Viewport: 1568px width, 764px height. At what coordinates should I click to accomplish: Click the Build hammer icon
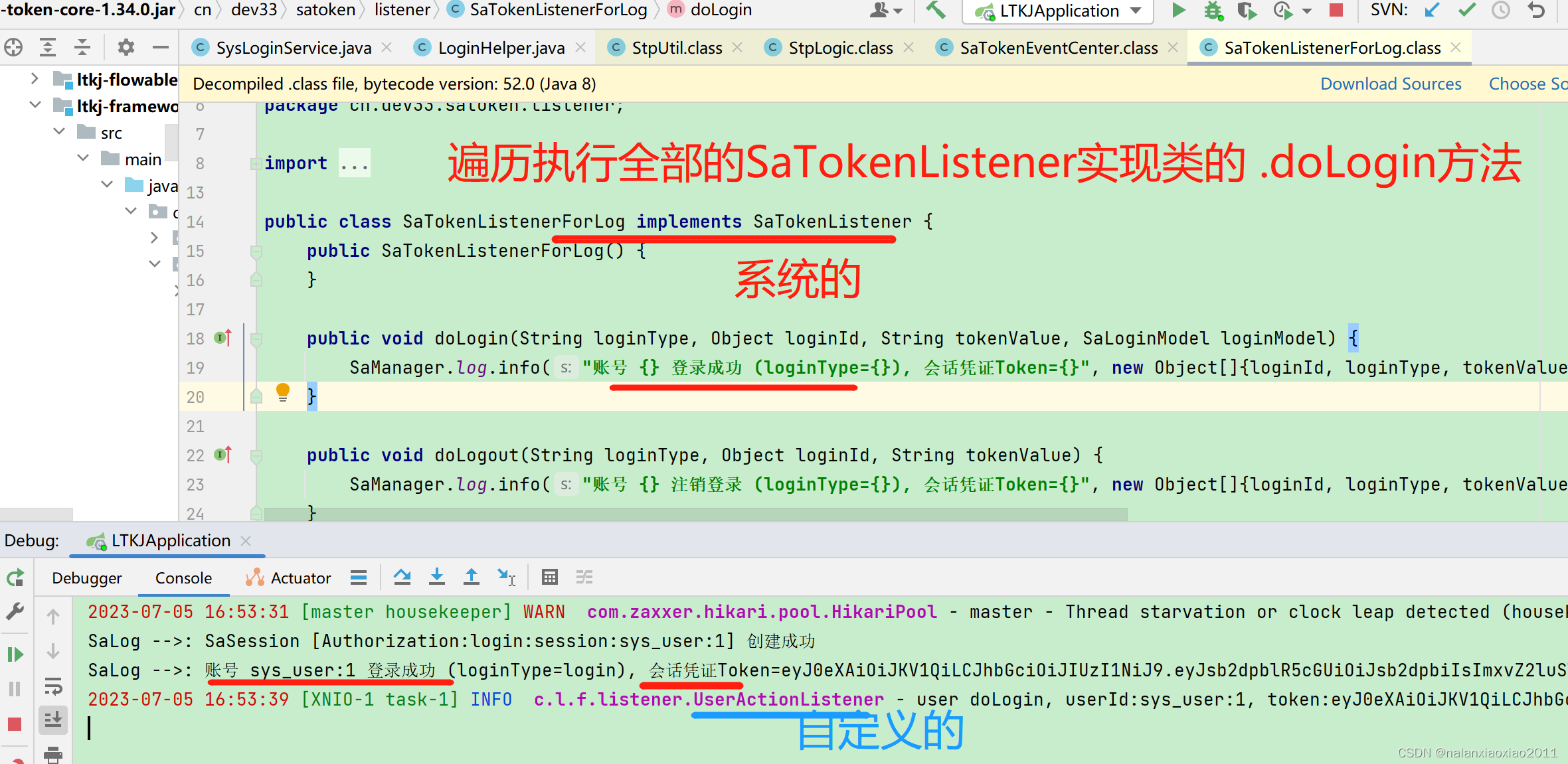point(935,10)
